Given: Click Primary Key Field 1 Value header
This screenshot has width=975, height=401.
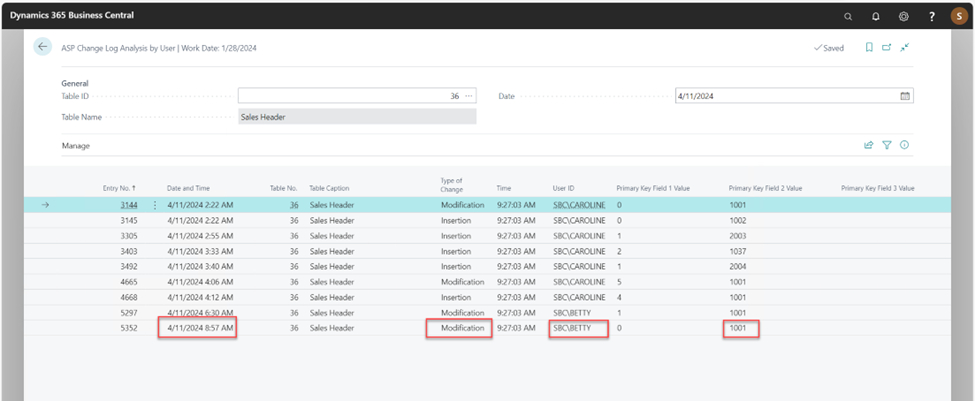Looking at the screenshot, I should (653, 188).
